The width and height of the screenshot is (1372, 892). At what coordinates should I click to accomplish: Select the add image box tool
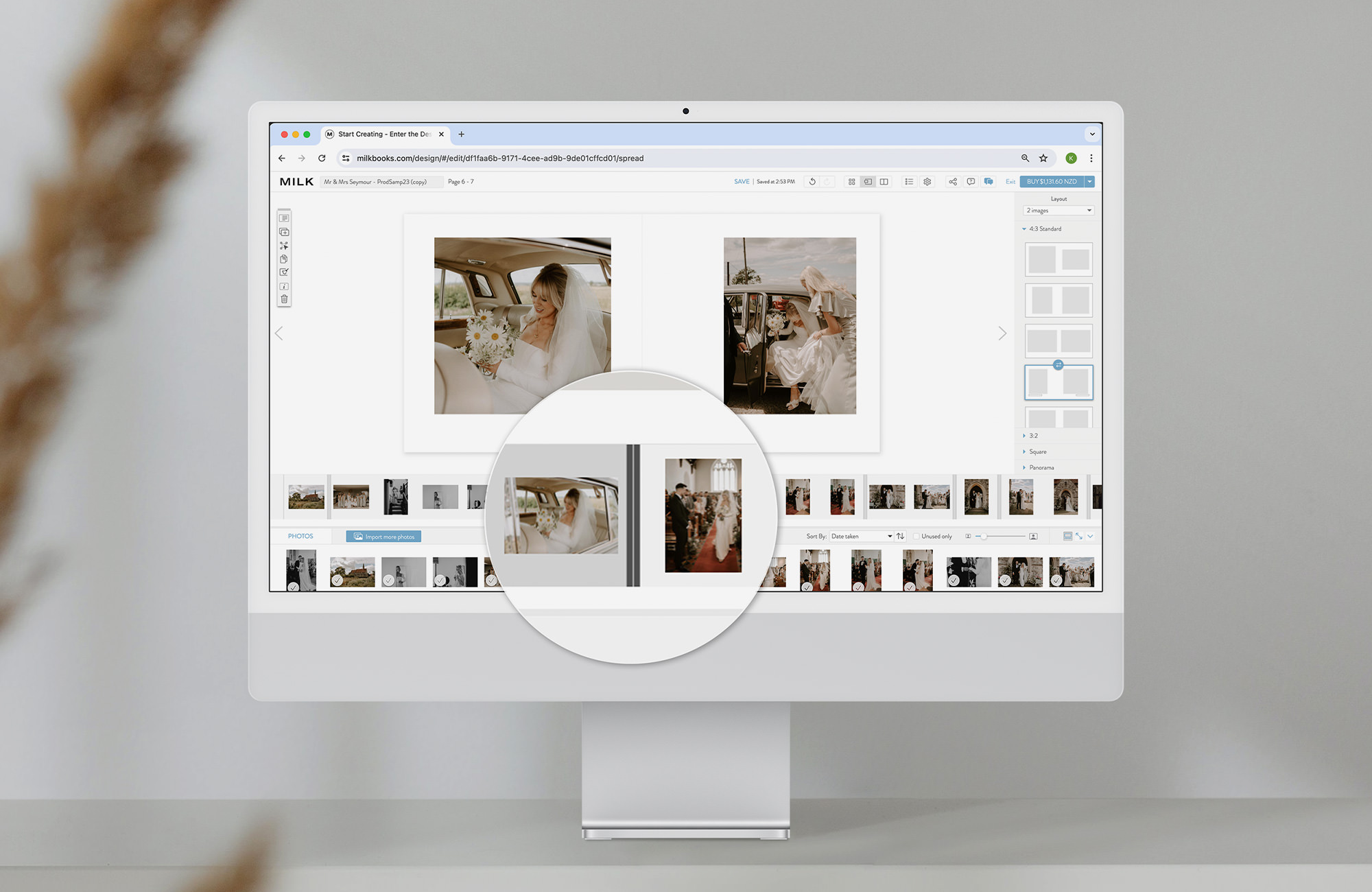284,231
